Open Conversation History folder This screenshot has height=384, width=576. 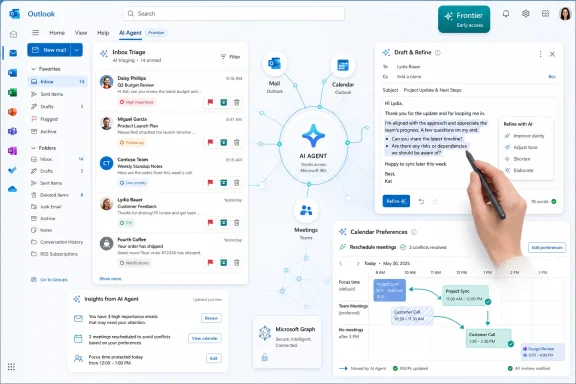57,242
